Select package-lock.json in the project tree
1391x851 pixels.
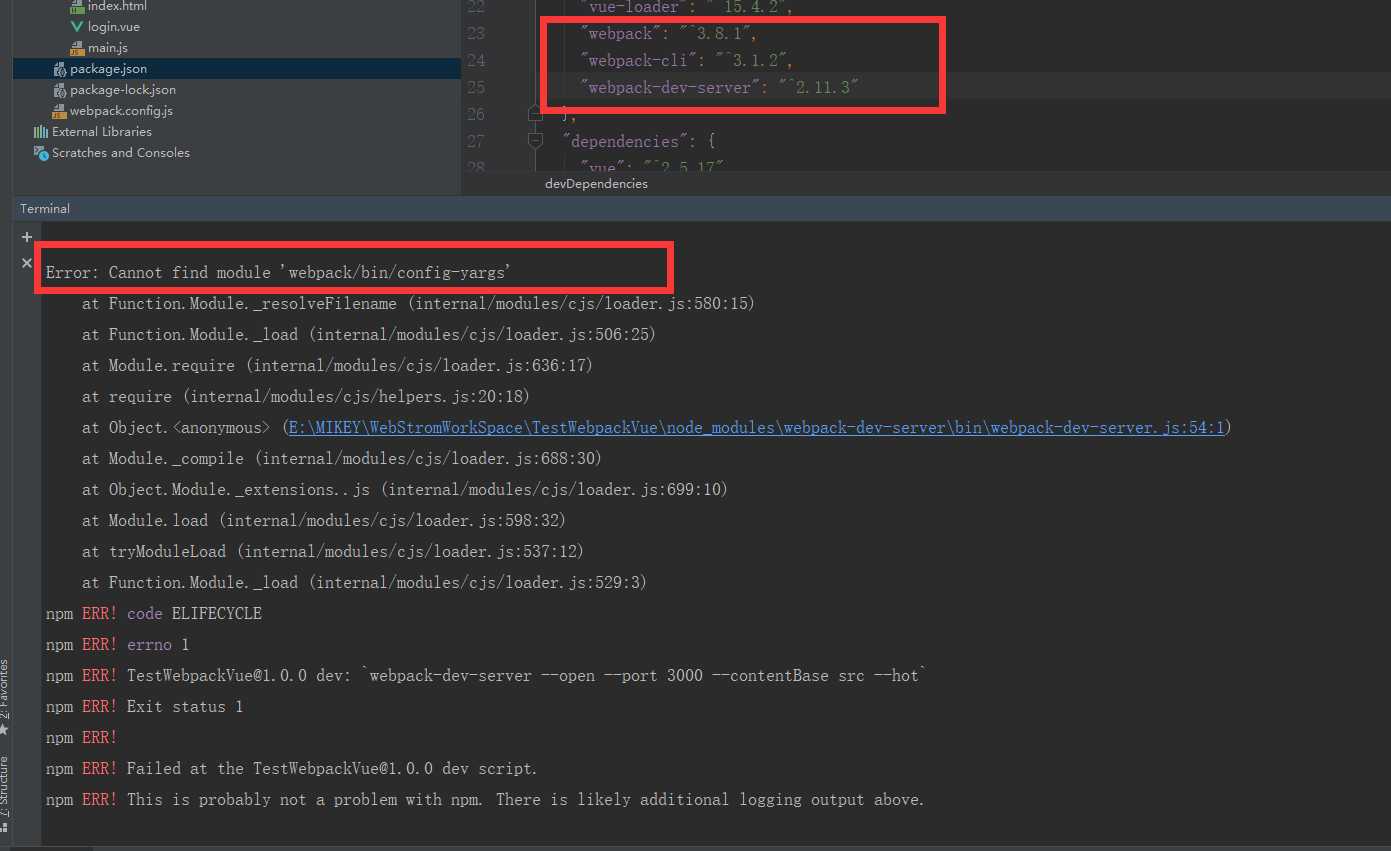point(123,90)
